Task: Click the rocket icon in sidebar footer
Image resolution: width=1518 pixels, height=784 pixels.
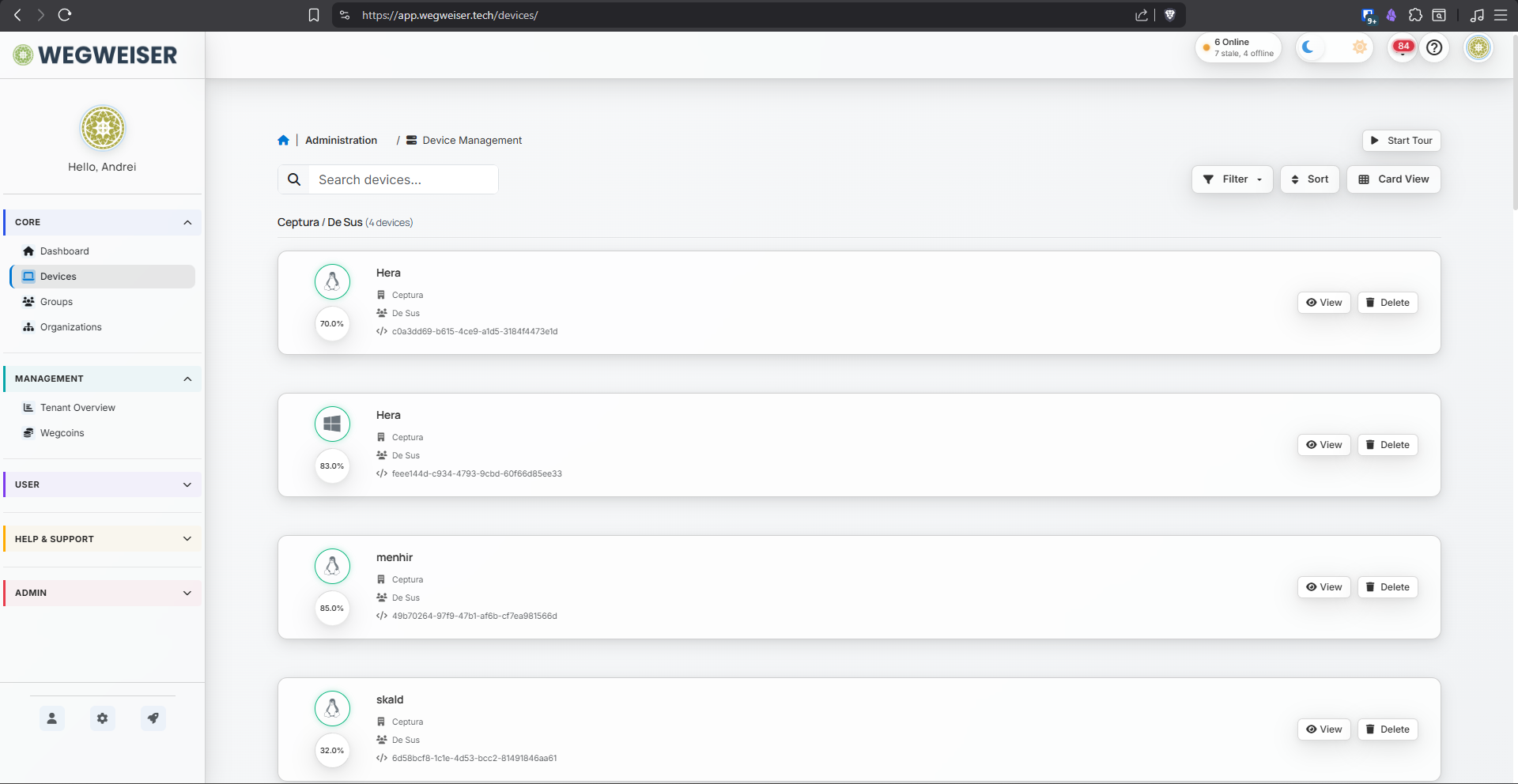Action: [153, 718]
